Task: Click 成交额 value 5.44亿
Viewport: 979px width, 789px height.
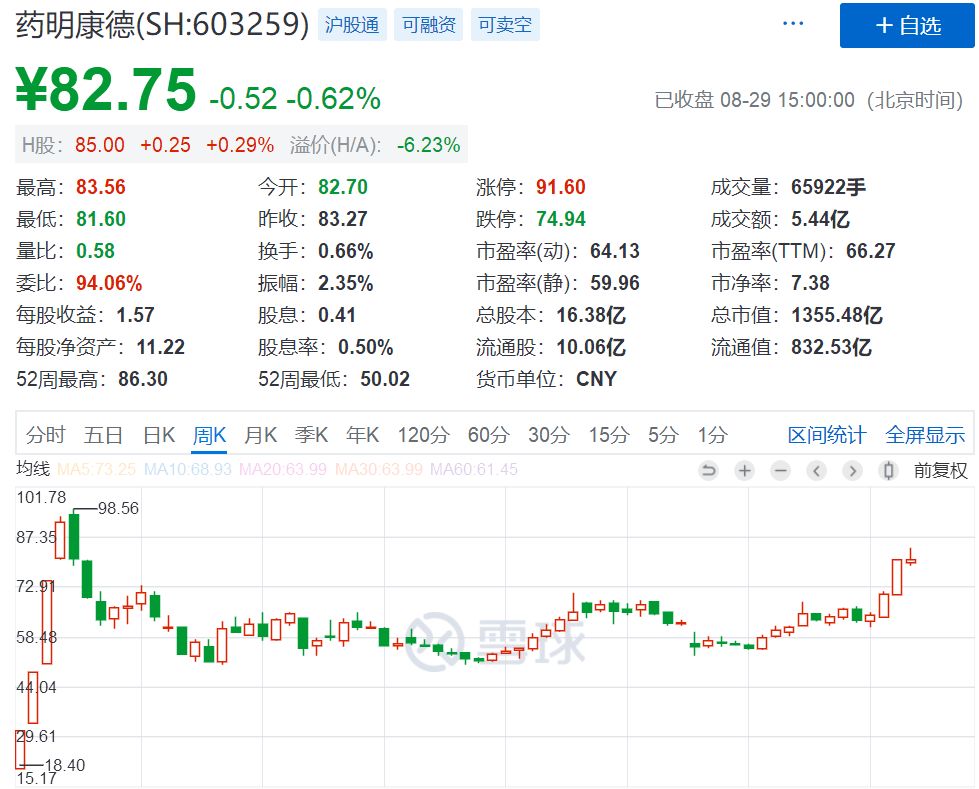Action: pos(820,219)
